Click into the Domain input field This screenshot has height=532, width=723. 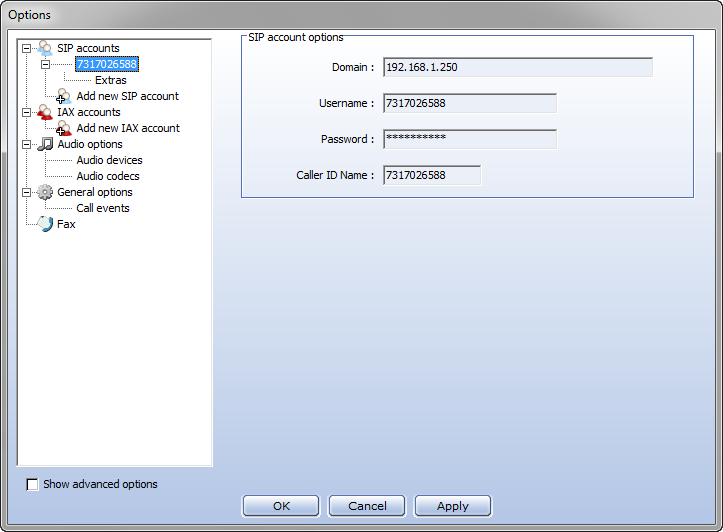click(x=517, y=67)
